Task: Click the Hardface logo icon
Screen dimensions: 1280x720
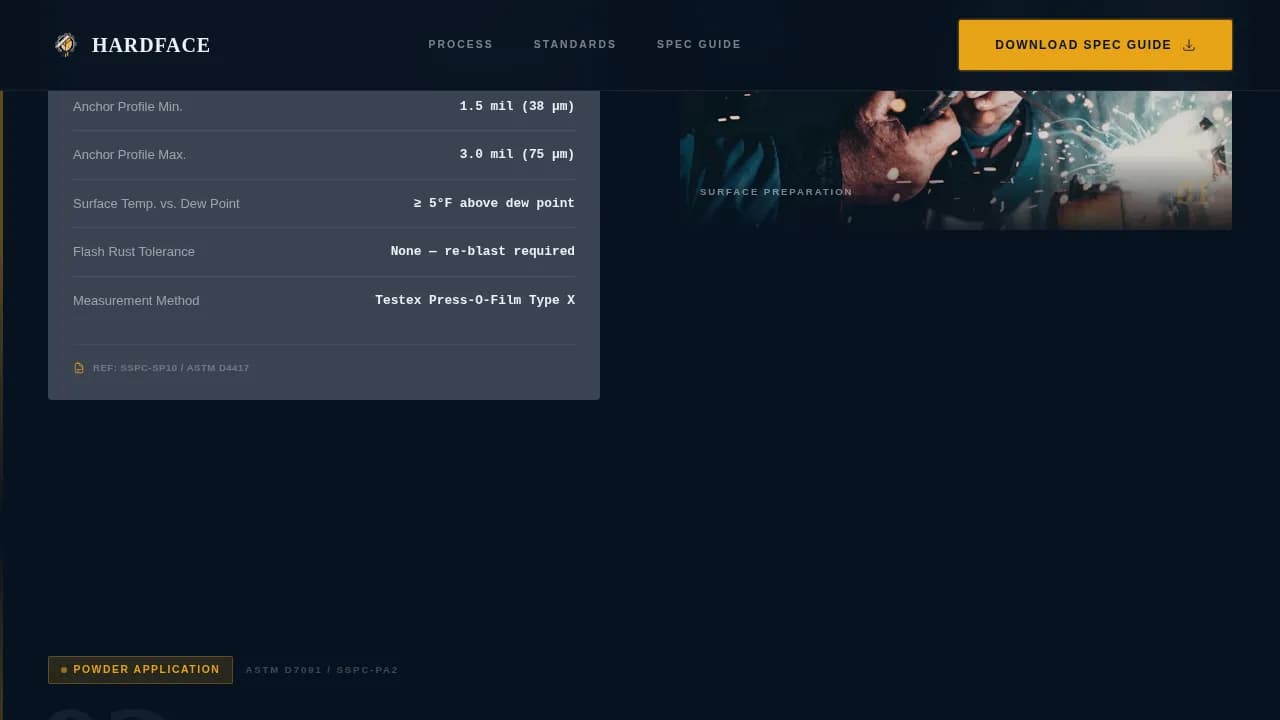Action: click(66, 45)
